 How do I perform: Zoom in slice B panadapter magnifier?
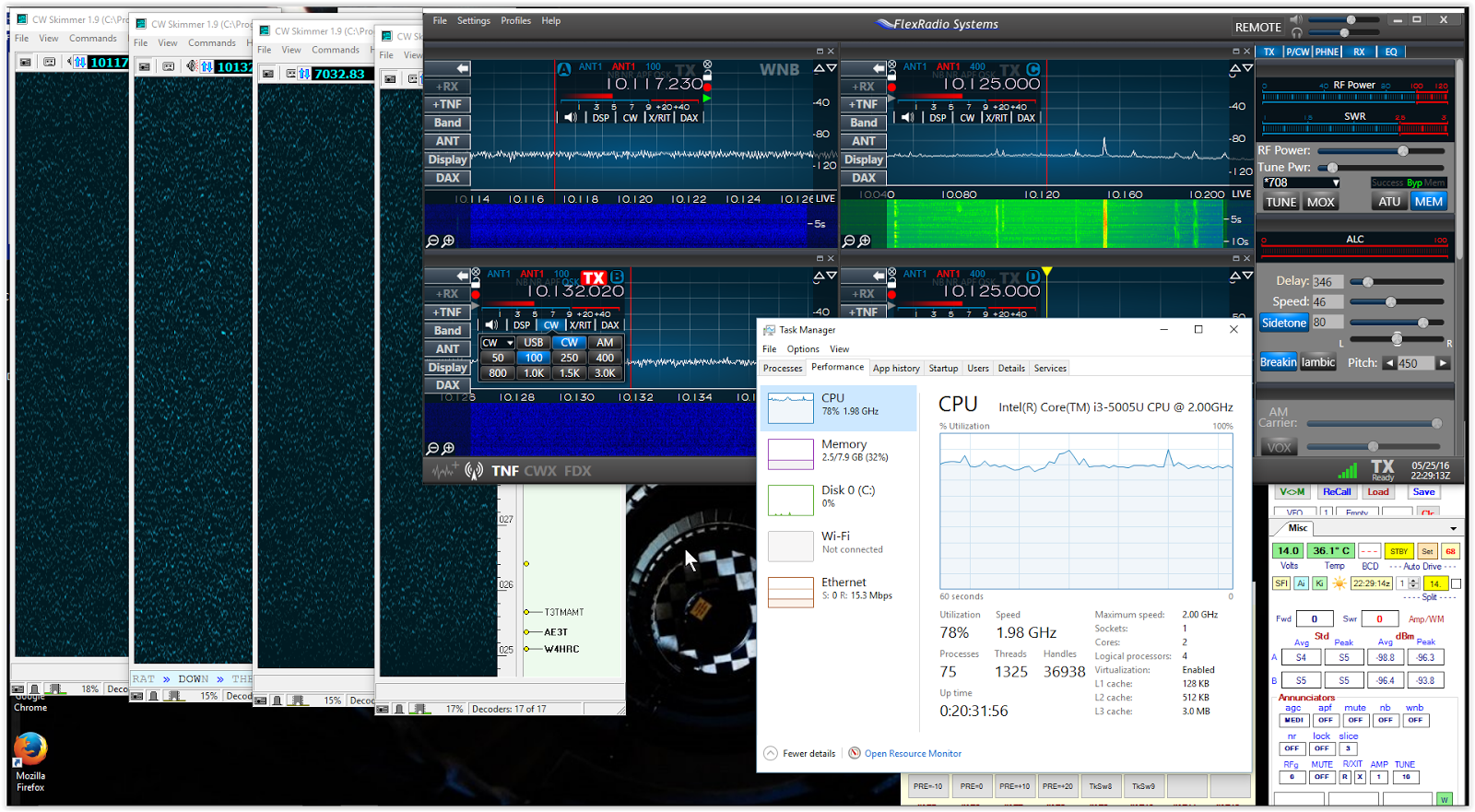(x=448, y=449)
